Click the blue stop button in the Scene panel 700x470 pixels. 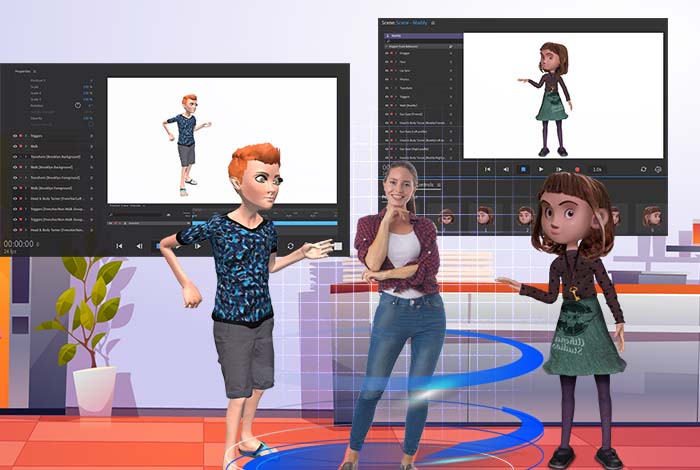pyautogui.click(x=523, y=170)
